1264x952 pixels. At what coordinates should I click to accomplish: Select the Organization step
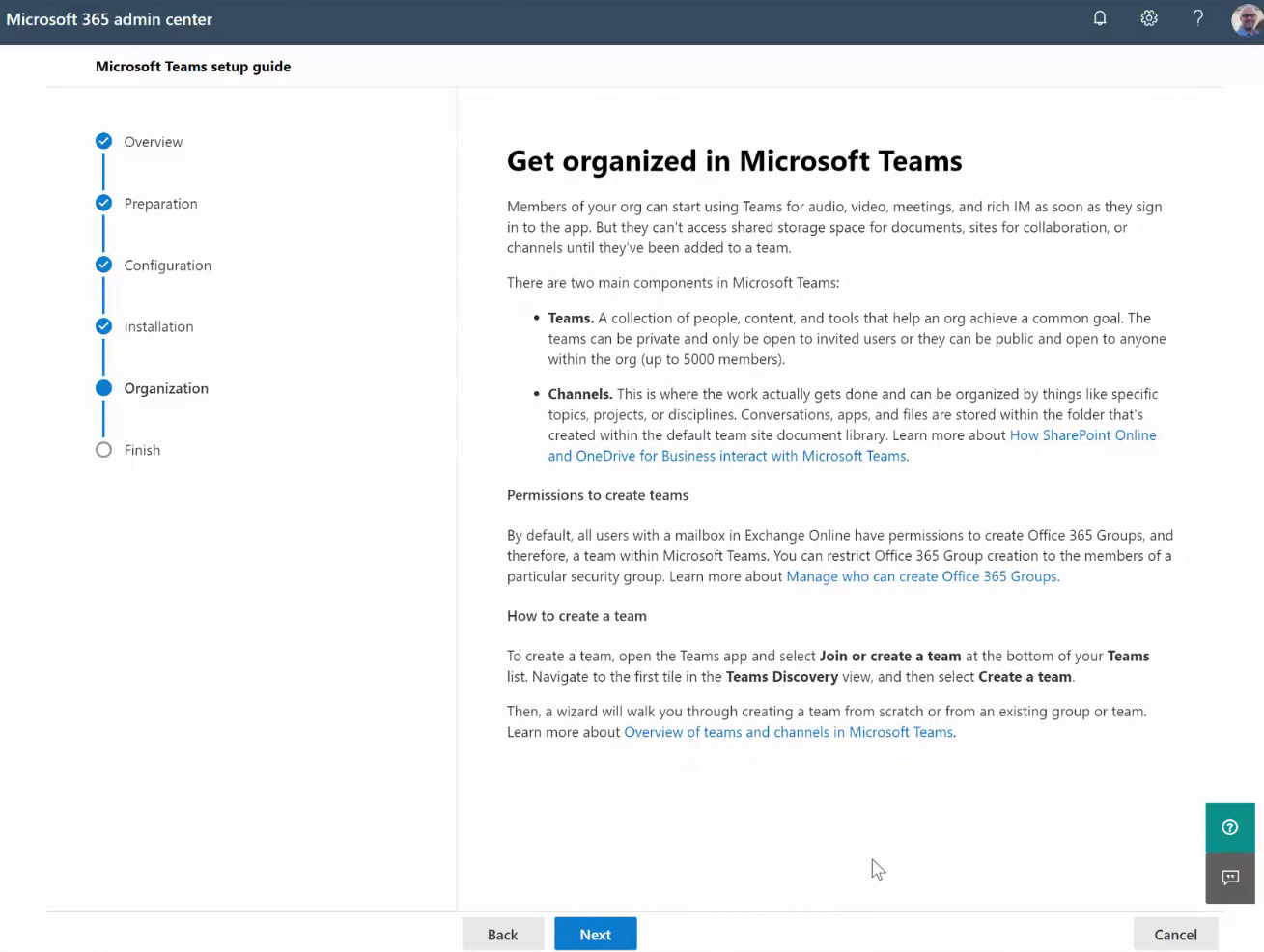click(x=166, y=388)
